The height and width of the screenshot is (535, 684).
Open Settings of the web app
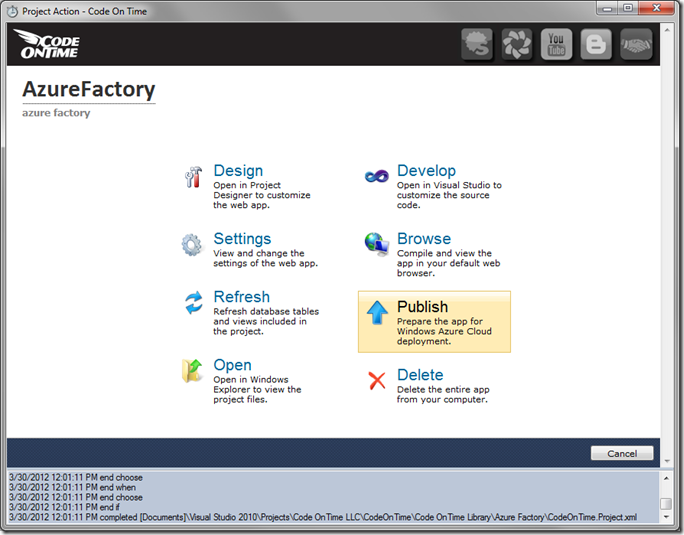[242, 239]
